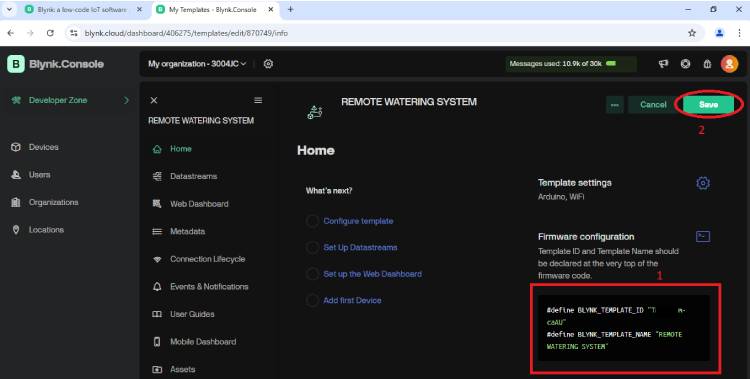Viewport: 750px width, 379px height.
Task: Click the Firmware configuration terminal icon
Action: 703,236
